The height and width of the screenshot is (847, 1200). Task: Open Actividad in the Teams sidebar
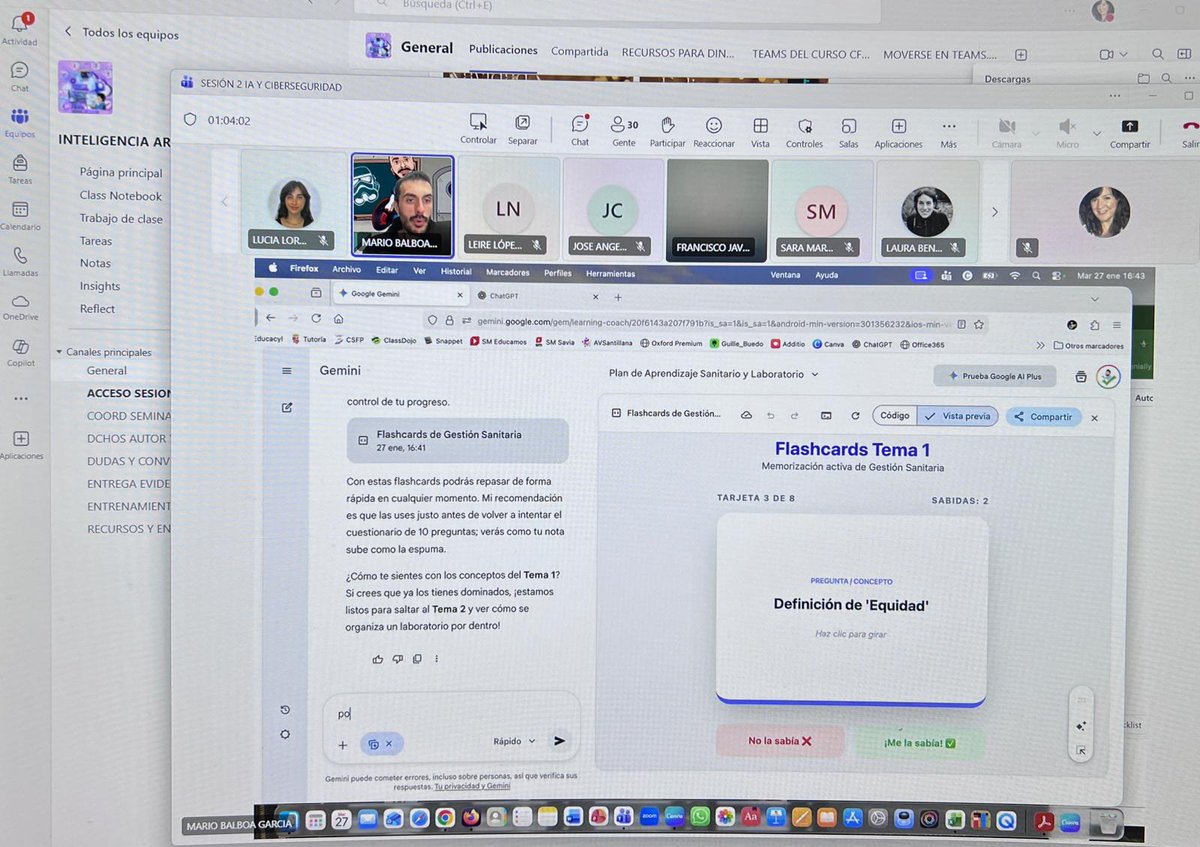tap(19, 30)
